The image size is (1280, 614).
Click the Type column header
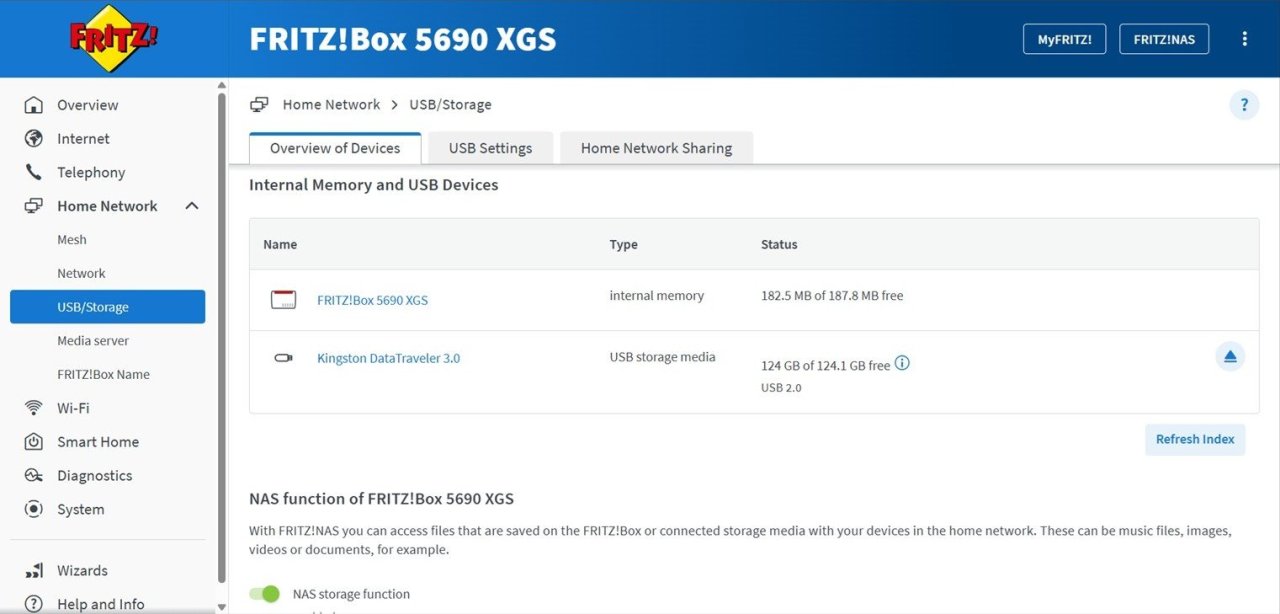[624, 244]
